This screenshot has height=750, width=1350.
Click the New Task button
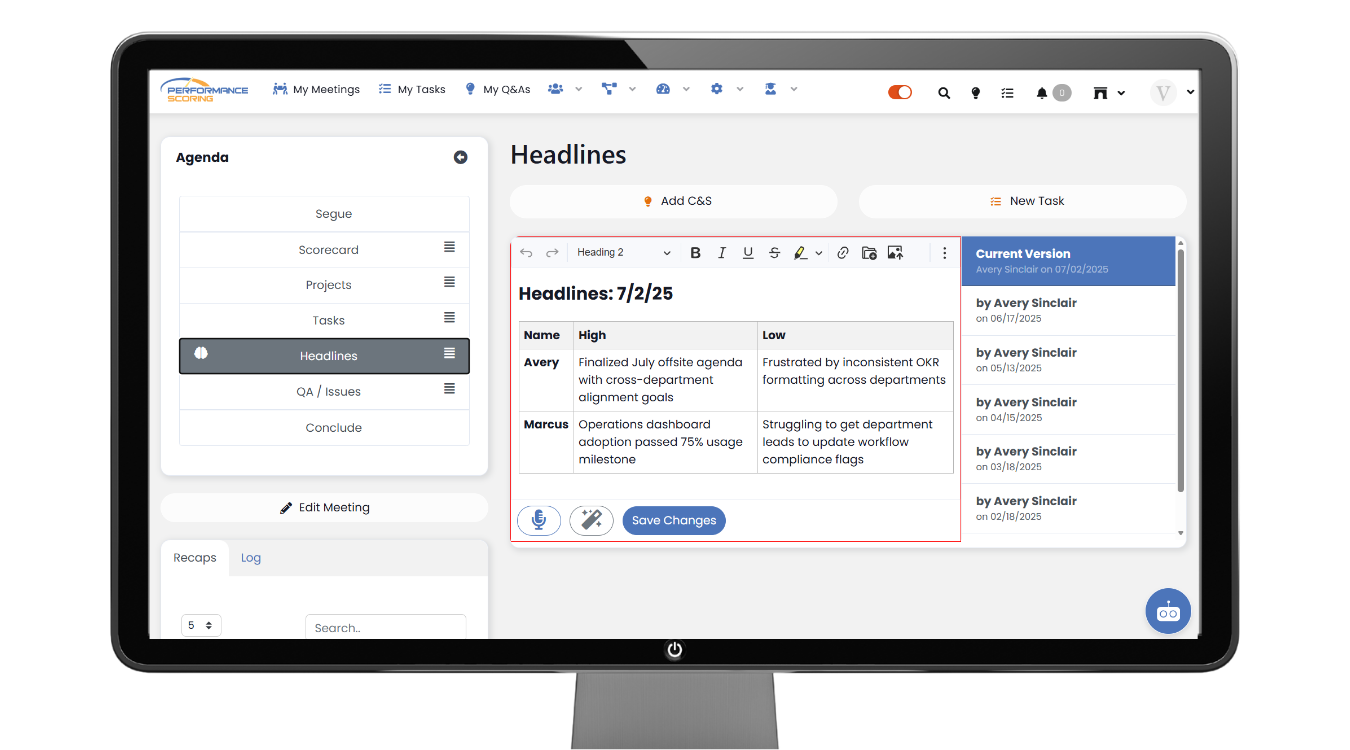coord(1022,201)
